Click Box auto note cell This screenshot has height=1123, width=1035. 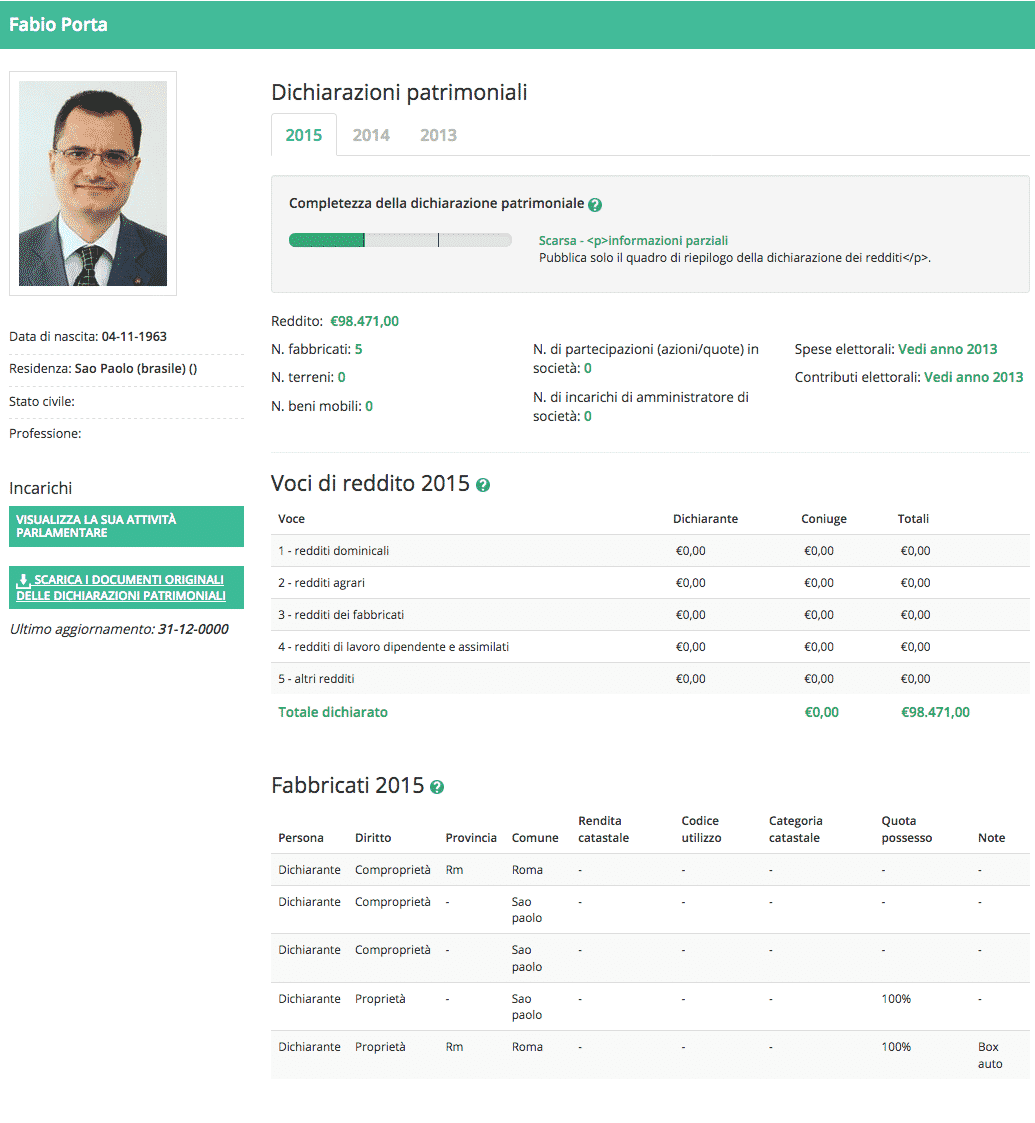(x=990, y=1056)
